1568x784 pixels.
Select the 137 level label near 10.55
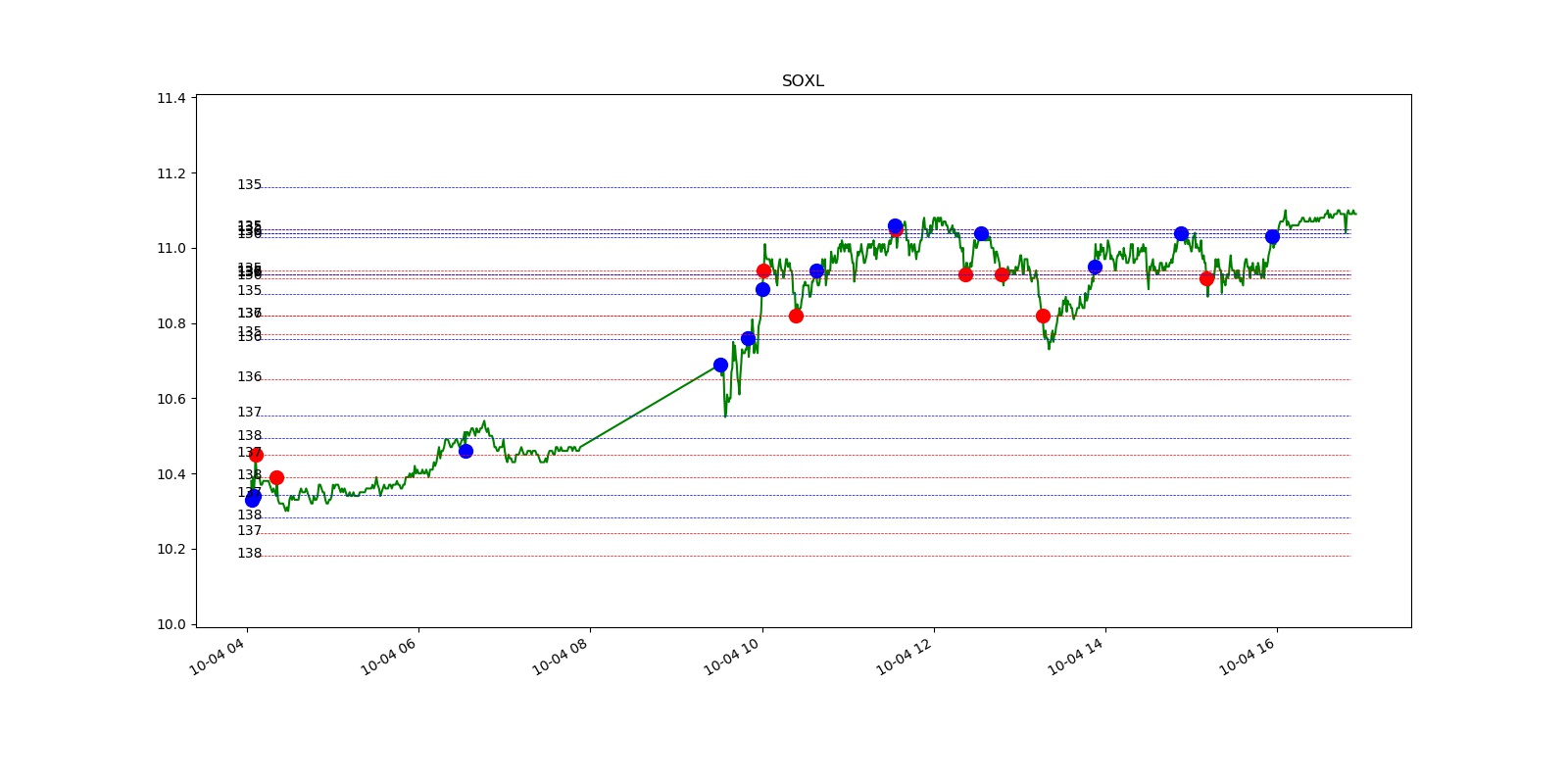(250, 412)
